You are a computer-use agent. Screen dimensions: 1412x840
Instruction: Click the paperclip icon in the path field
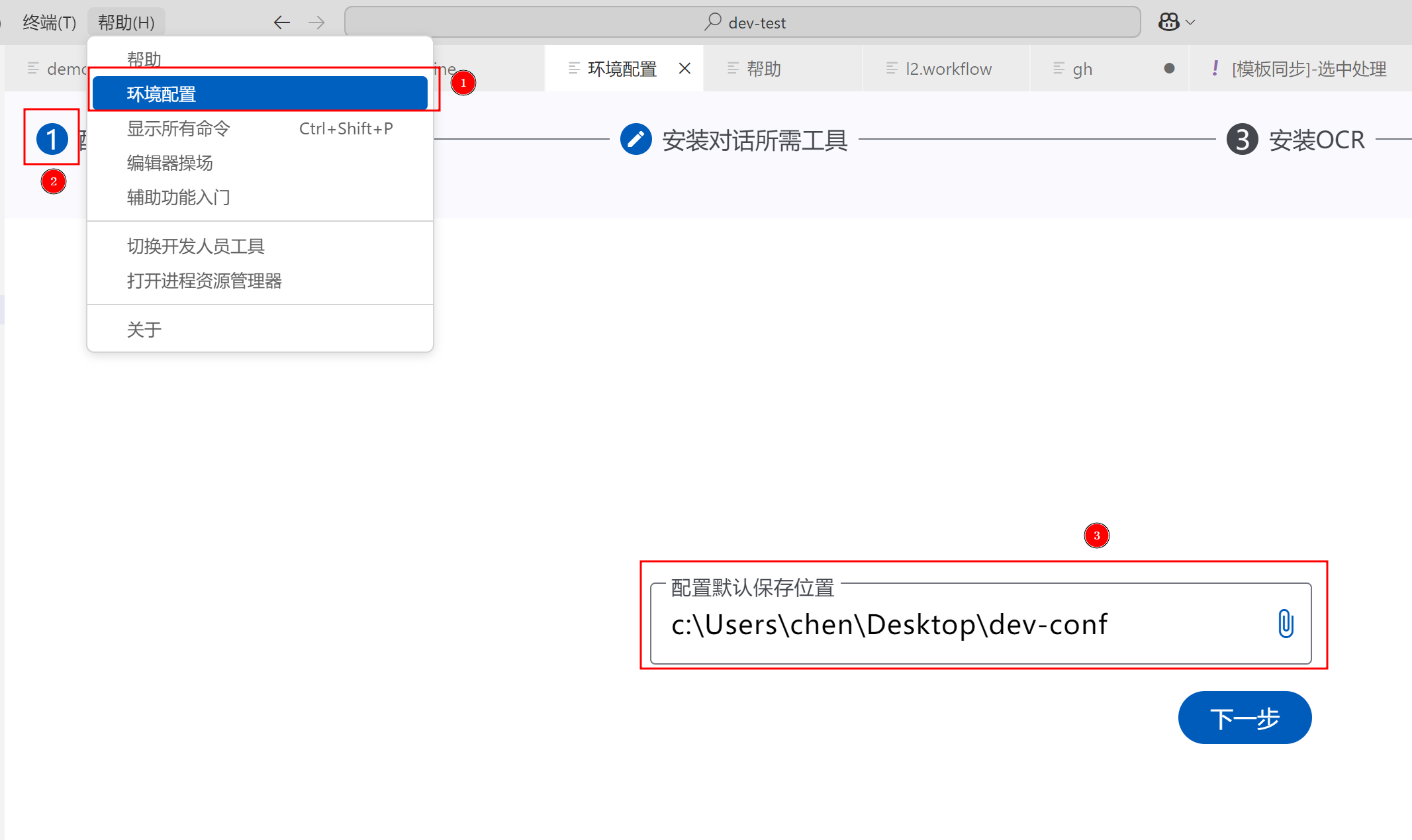1285,624
